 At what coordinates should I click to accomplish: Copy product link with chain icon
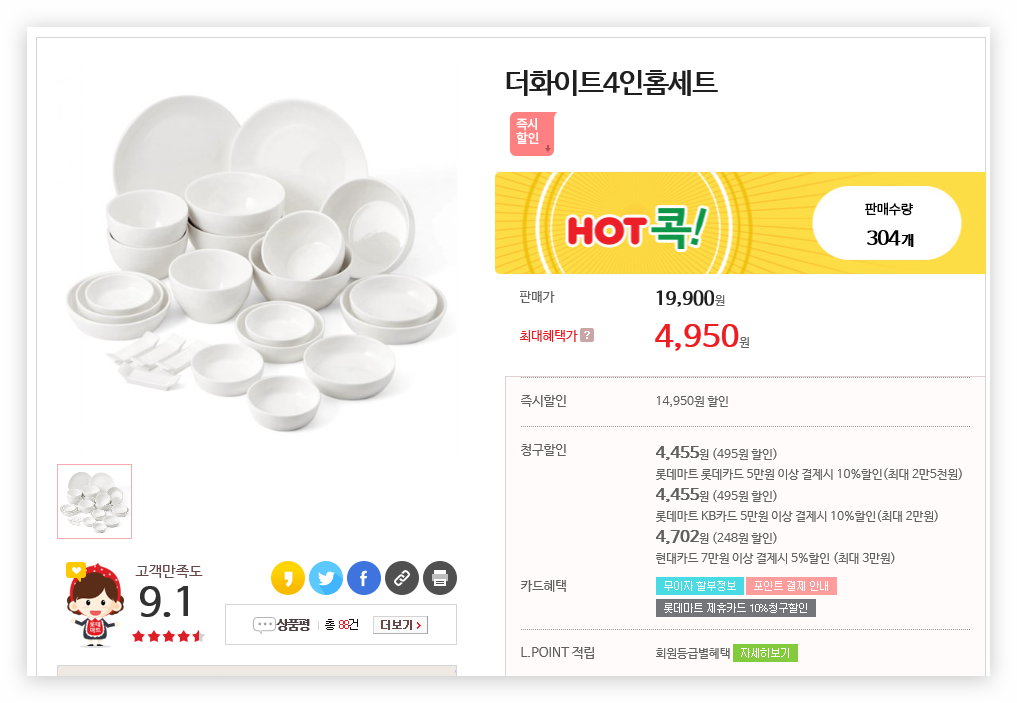[x=402, y=578]
